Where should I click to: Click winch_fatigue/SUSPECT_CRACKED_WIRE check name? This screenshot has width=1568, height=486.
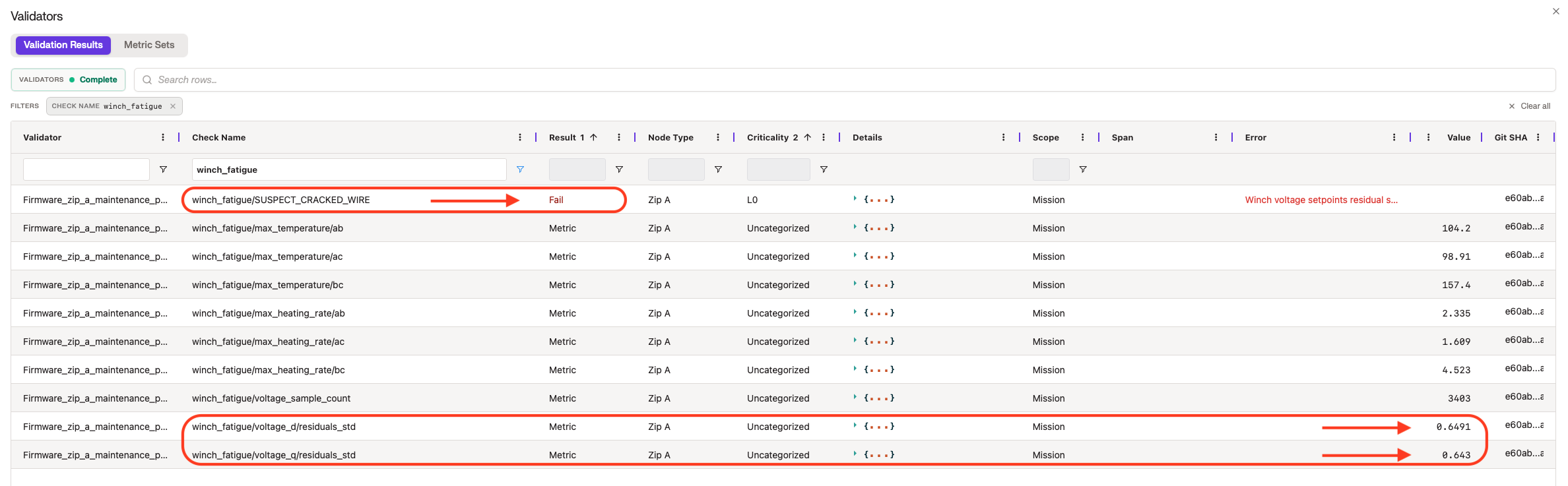tap(281, 200)
